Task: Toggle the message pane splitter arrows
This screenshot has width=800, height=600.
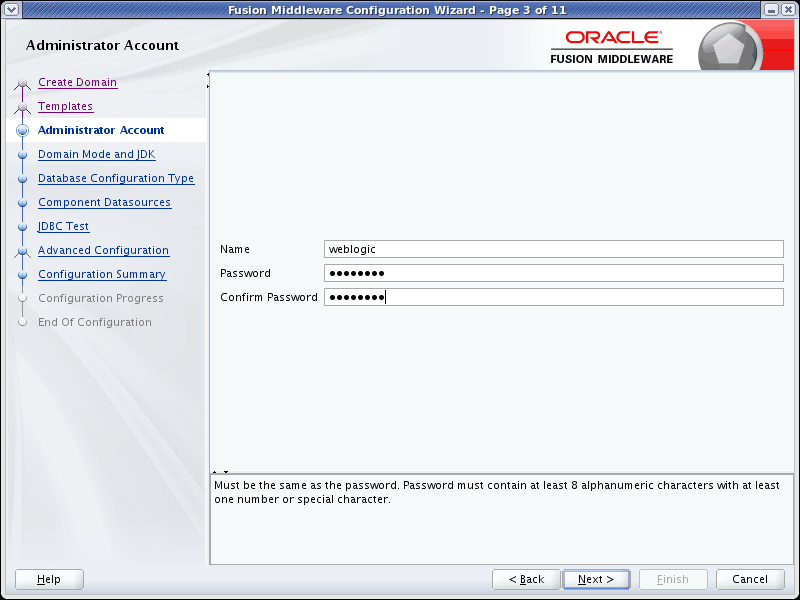Action: pos(220,472)
